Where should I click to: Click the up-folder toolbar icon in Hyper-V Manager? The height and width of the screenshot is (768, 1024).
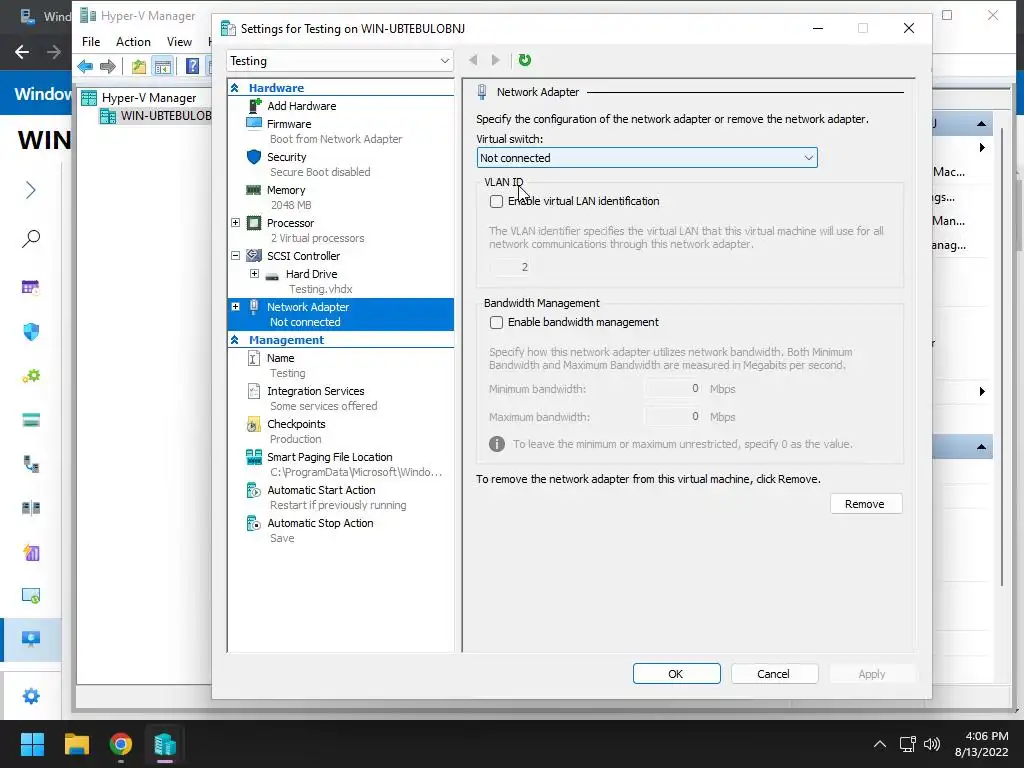(x=138, y=66)
